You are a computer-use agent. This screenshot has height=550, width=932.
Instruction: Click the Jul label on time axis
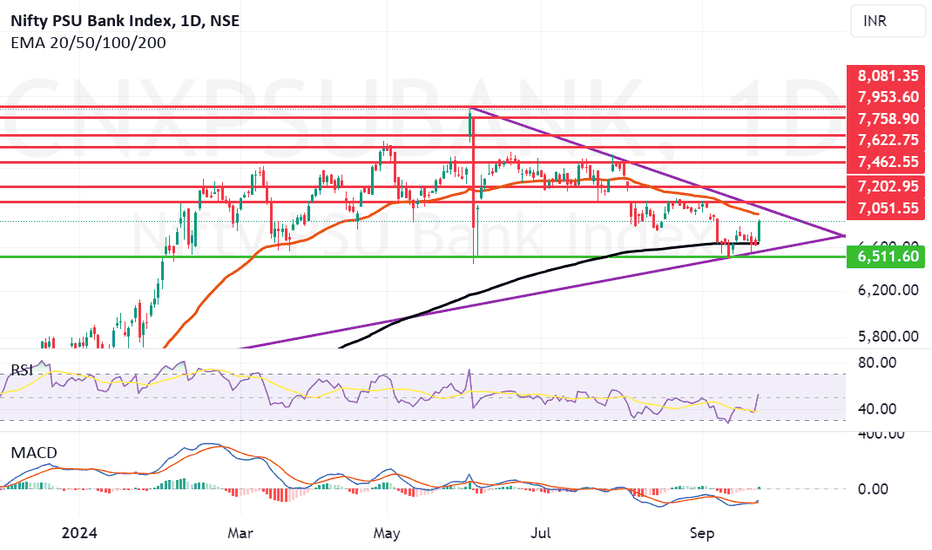(540, 533)
